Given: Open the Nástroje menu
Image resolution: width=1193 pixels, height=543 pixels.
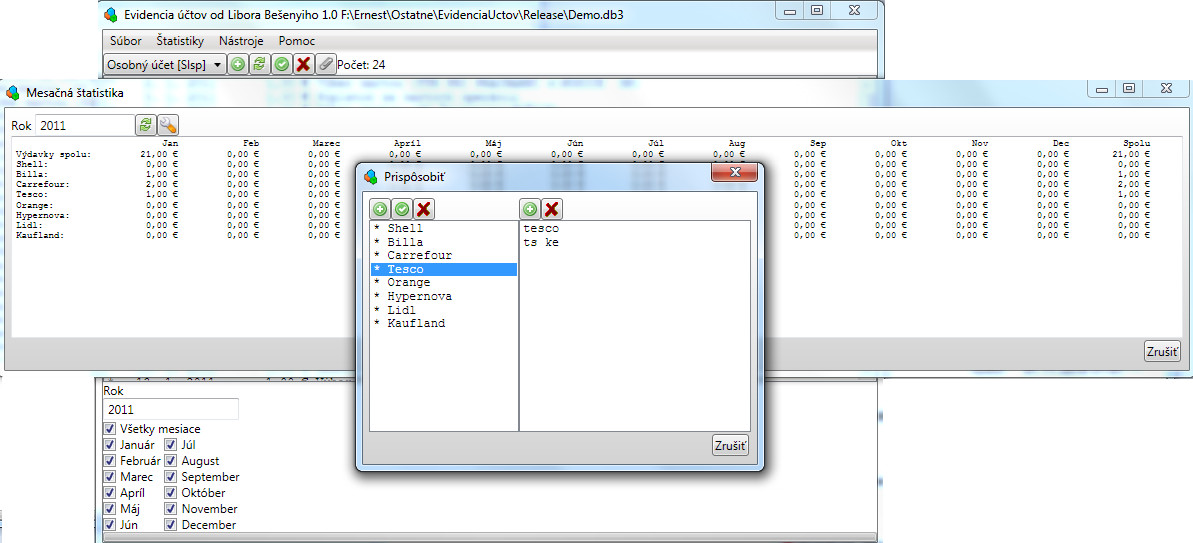Looking at the screenshot, I should (241, 41).
